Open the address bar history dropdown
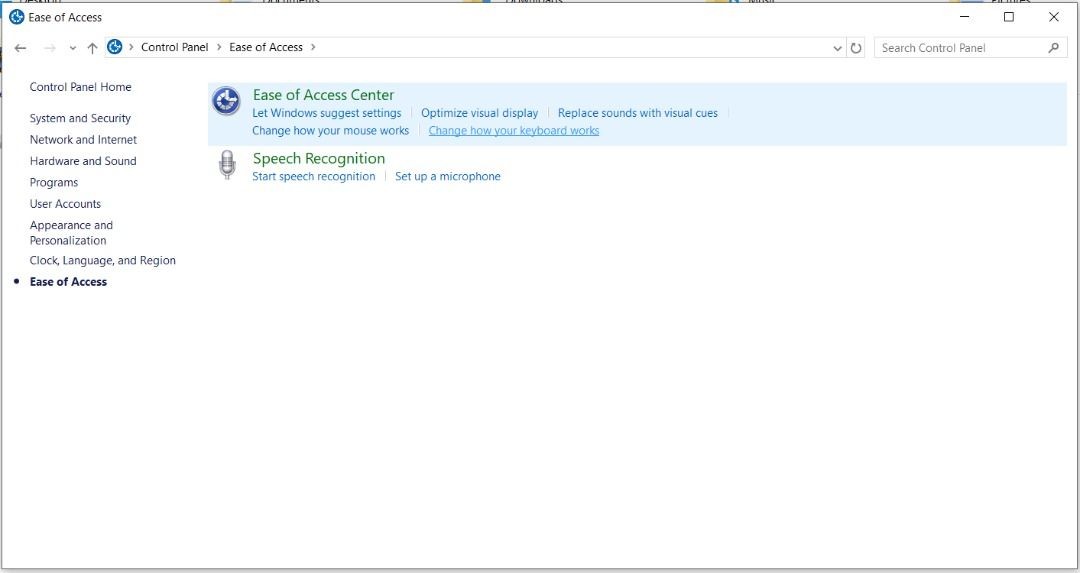Image resolution: width=1080 pixels, height=573 pixels. (838, 48)
